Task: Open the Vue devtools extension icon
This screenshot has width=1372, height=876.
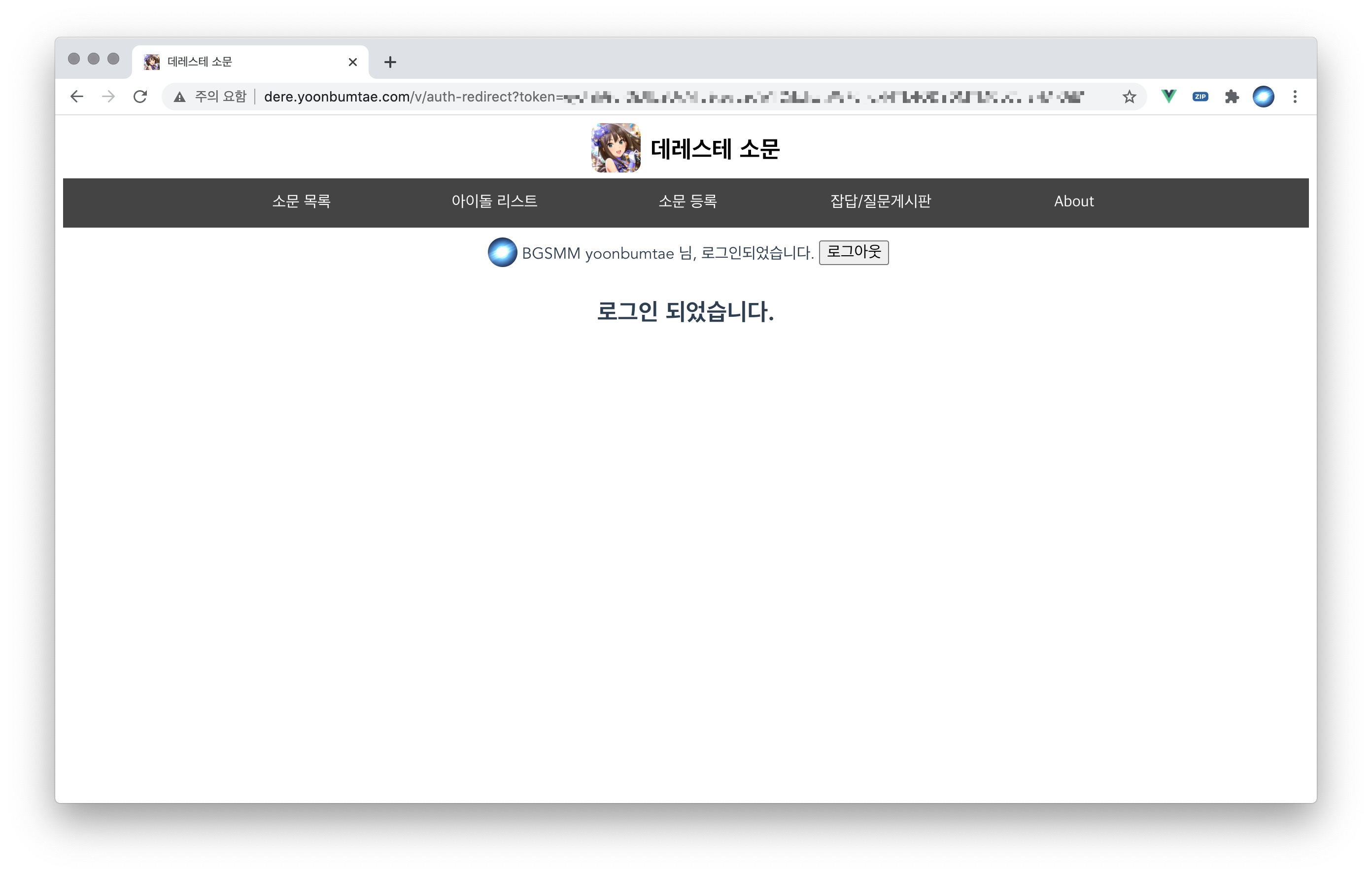Action: coord(1168,97)
